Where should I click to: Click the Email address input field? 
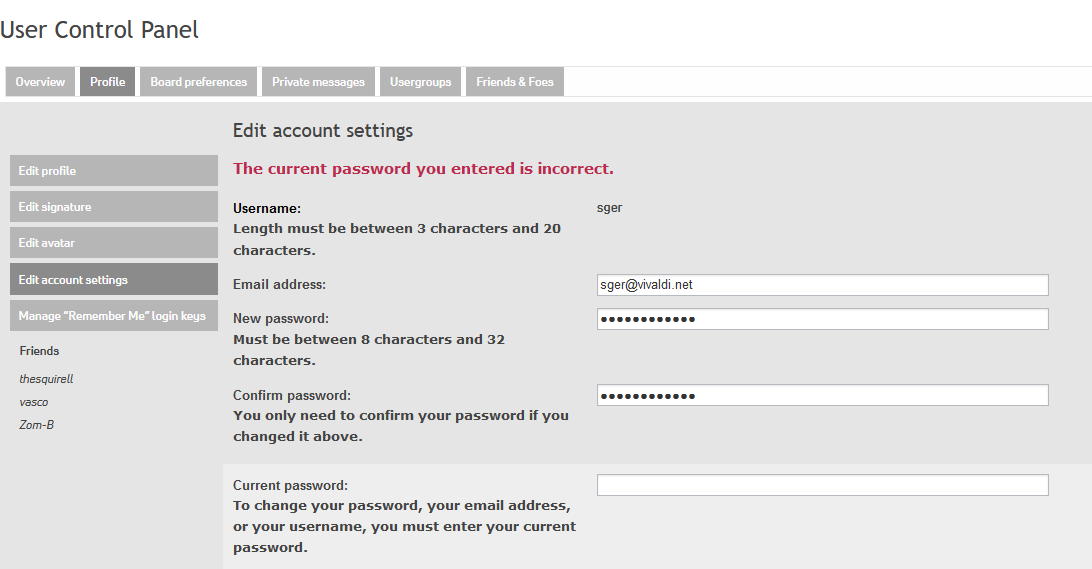[822, 285]
